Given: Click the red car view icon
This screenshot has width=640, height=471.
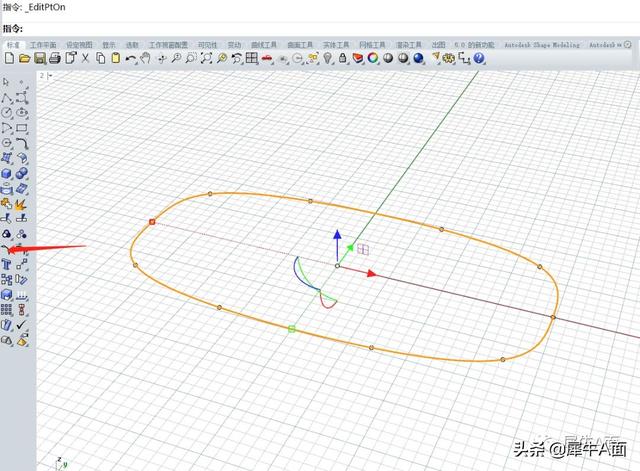Looking at the screenshot, I should tap(267, 59).
